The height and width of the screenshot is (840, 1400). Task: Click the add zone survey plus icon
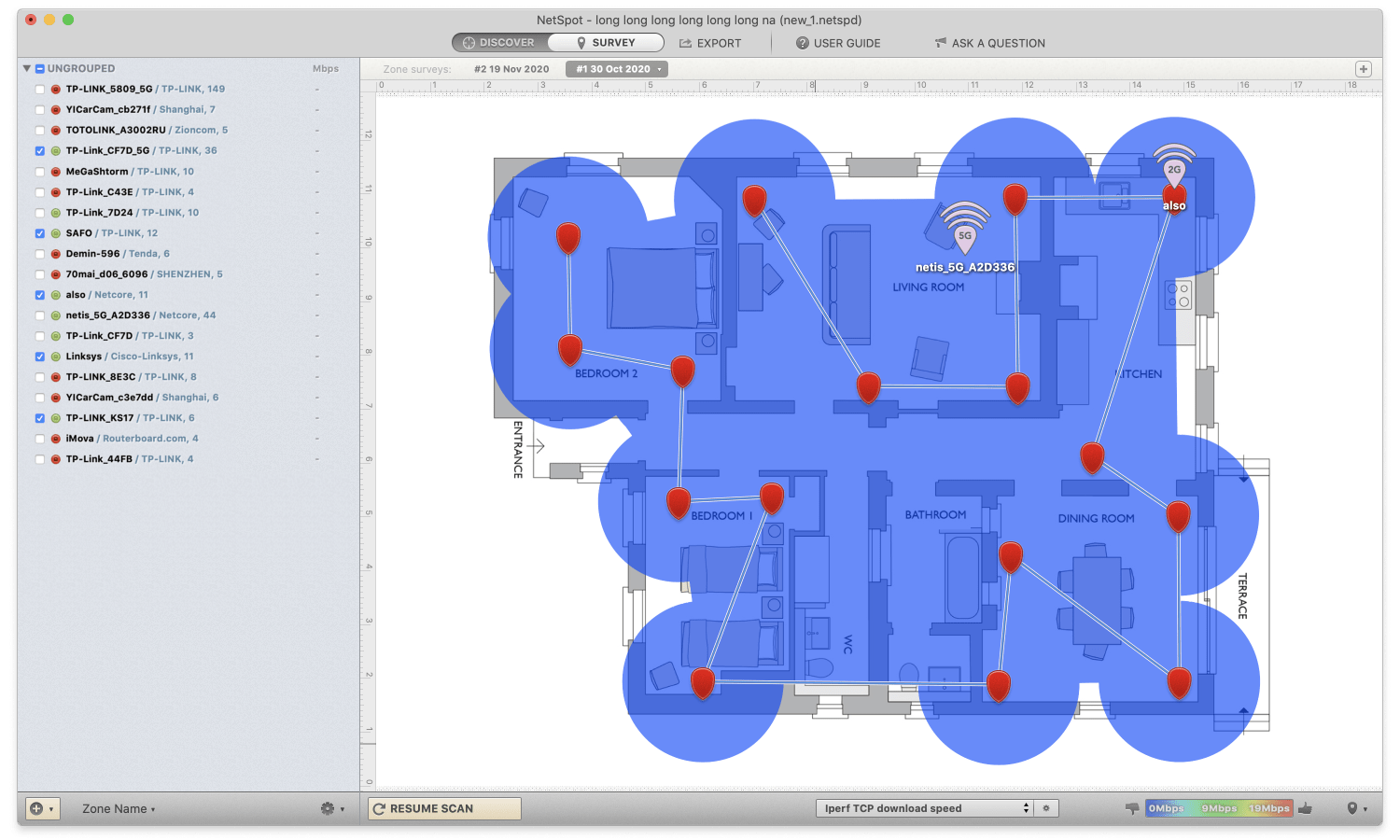1364,69
